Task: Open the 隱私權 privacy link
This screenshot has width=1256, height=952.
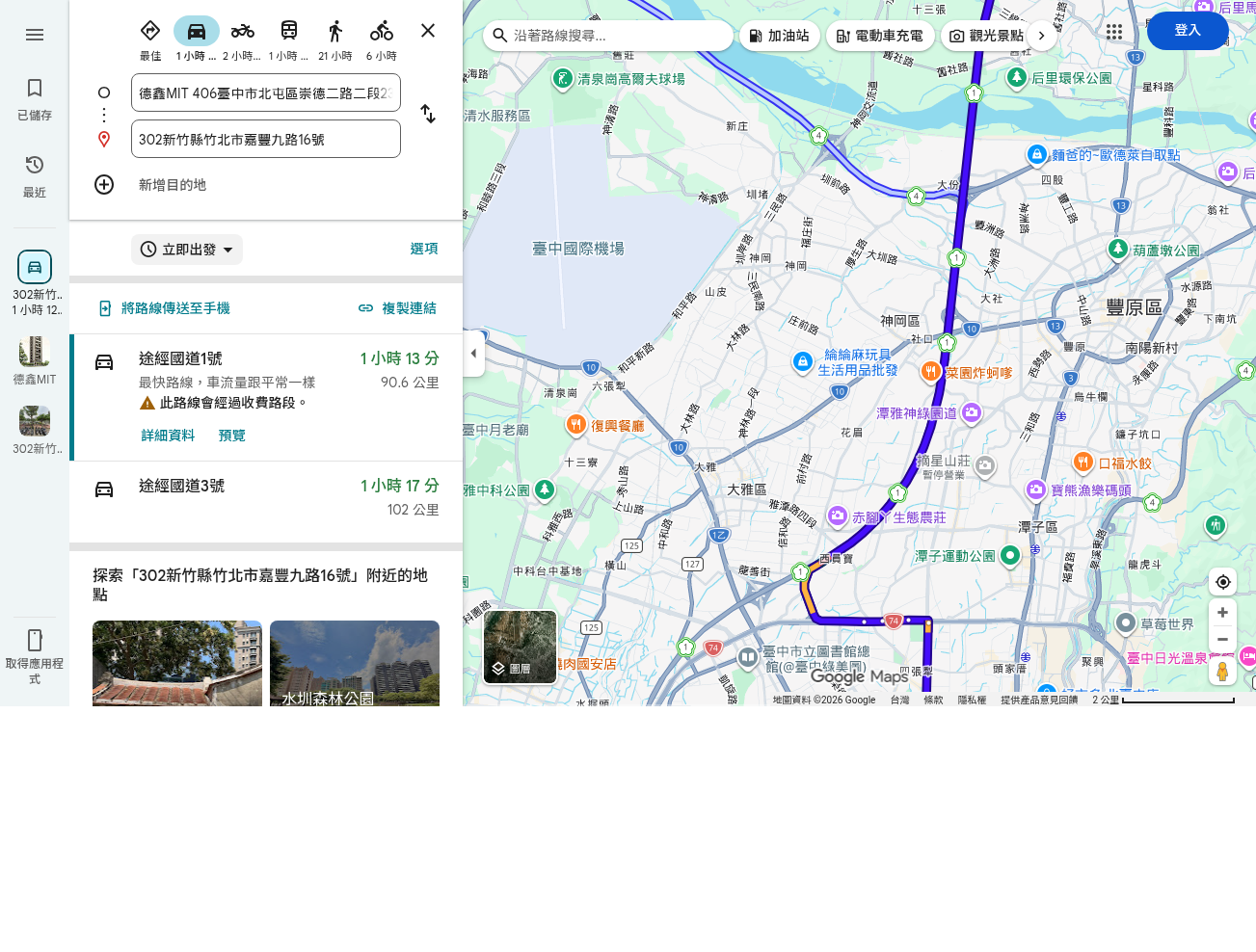Action: pos(972,700)
